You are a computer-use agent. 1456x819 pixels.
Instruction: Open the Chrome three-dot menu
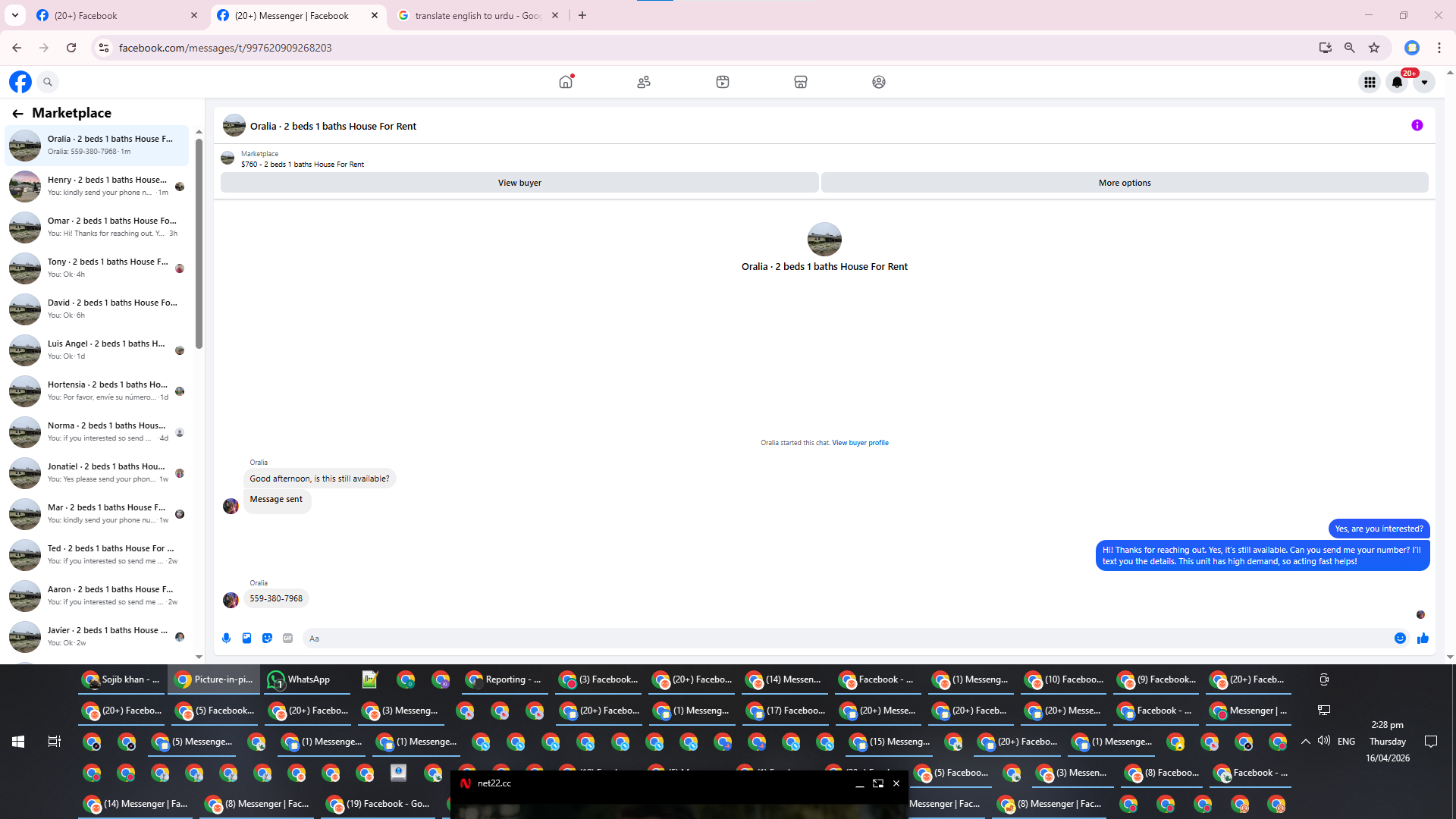(x=1439, y=48)
